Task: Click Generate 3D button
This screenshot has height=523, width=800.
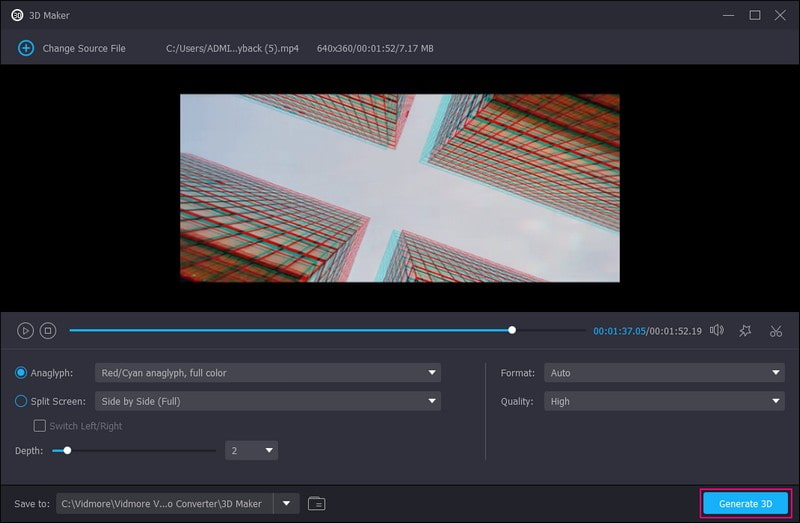Action: tap(746, 503)
